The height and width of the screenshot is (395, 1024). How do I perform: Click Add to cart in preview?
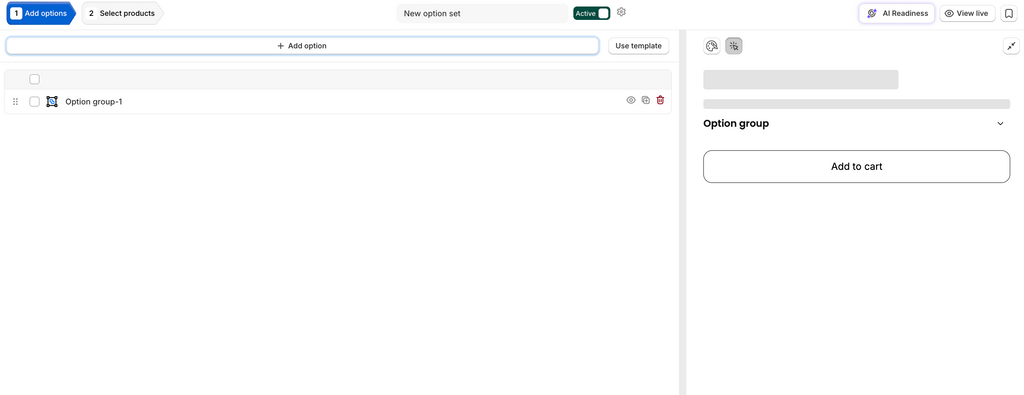(857, 166)
